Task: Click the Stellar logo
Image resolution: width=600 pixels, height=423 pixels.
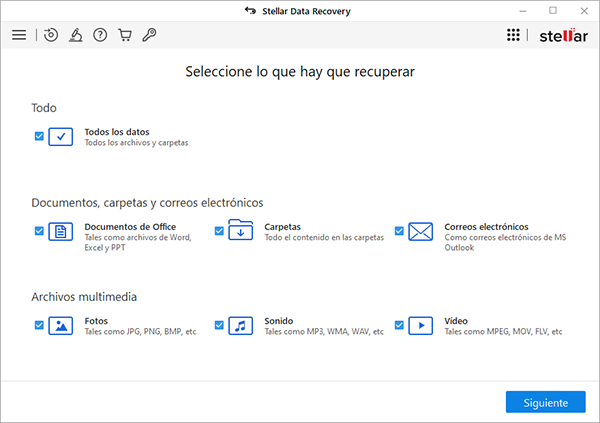Action: [563, 36]
